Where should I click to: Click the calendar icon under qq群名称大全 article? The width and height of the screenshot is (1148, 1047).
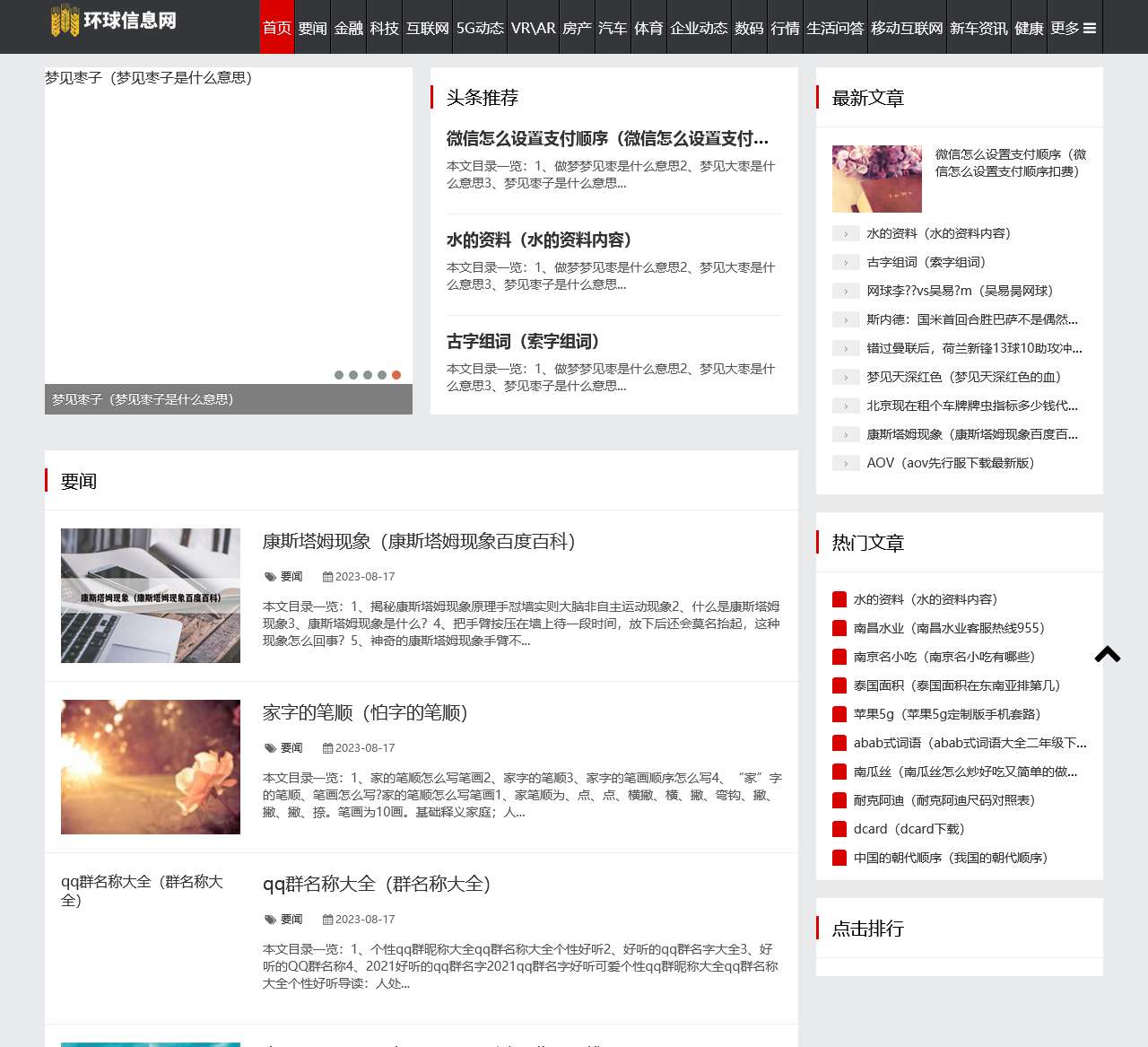point(327,920)
